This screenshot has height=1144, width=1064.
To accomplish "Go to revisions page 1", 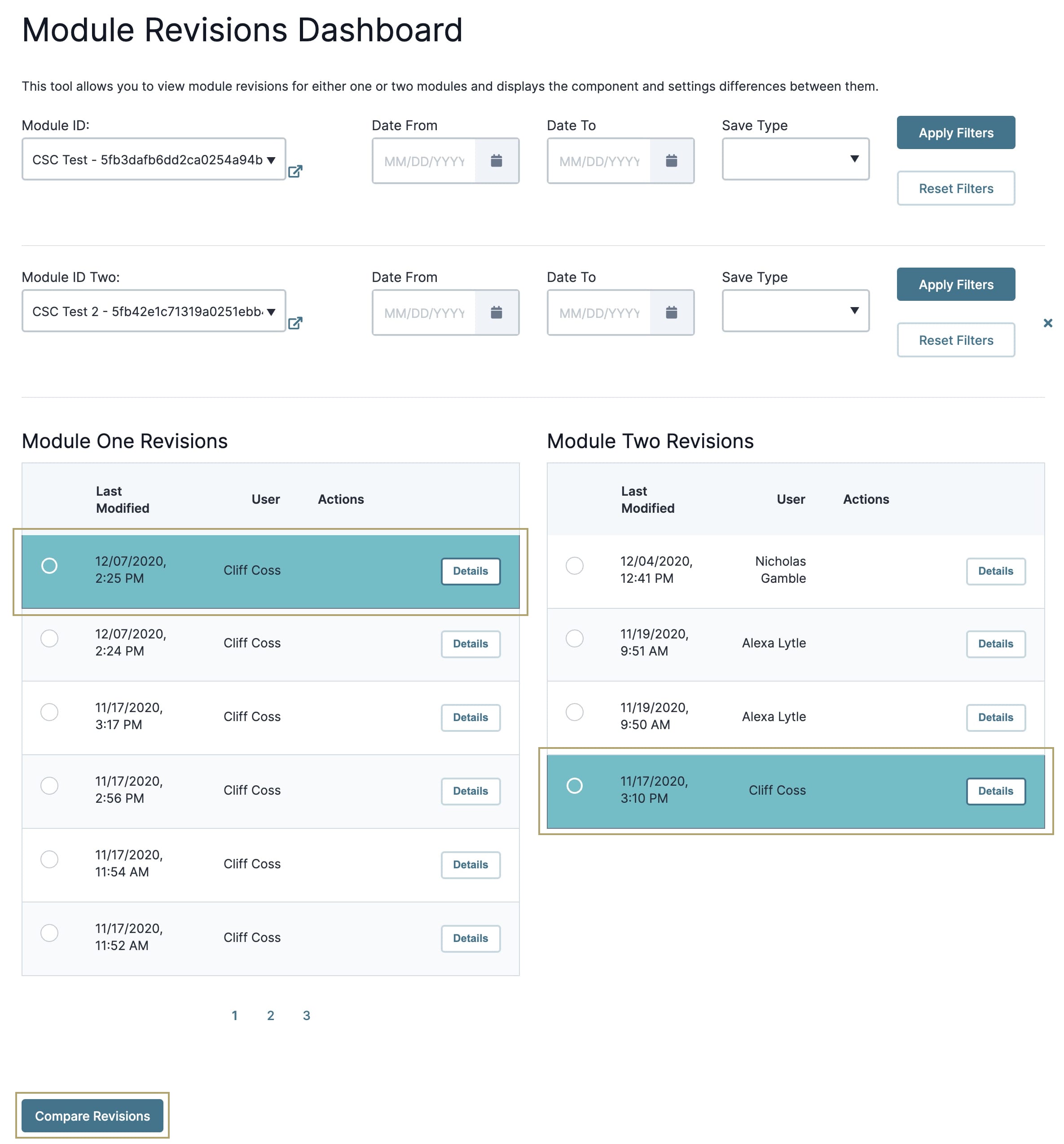I will coord(235,1016).
